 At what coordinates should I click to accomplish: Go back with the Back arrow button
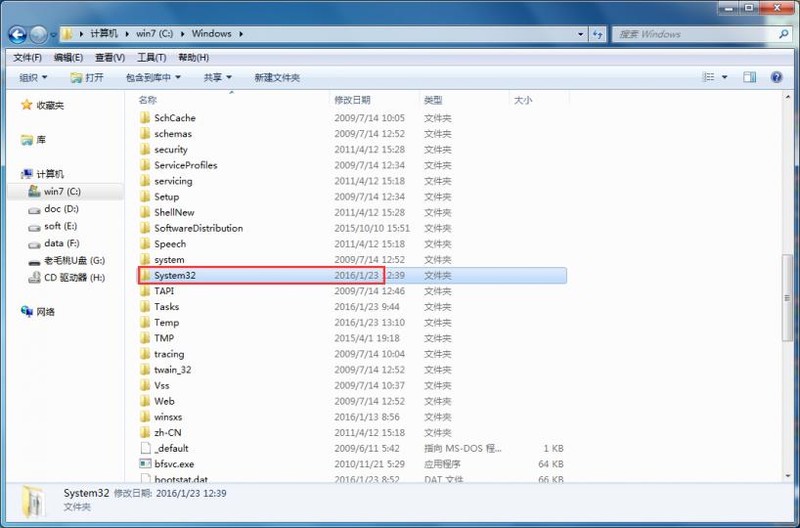click(17, 35)
